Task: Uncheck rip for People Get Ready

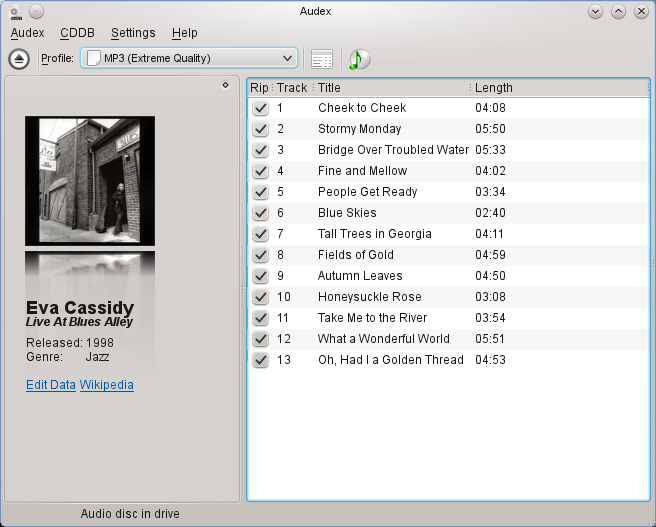Action: [260, 192]
